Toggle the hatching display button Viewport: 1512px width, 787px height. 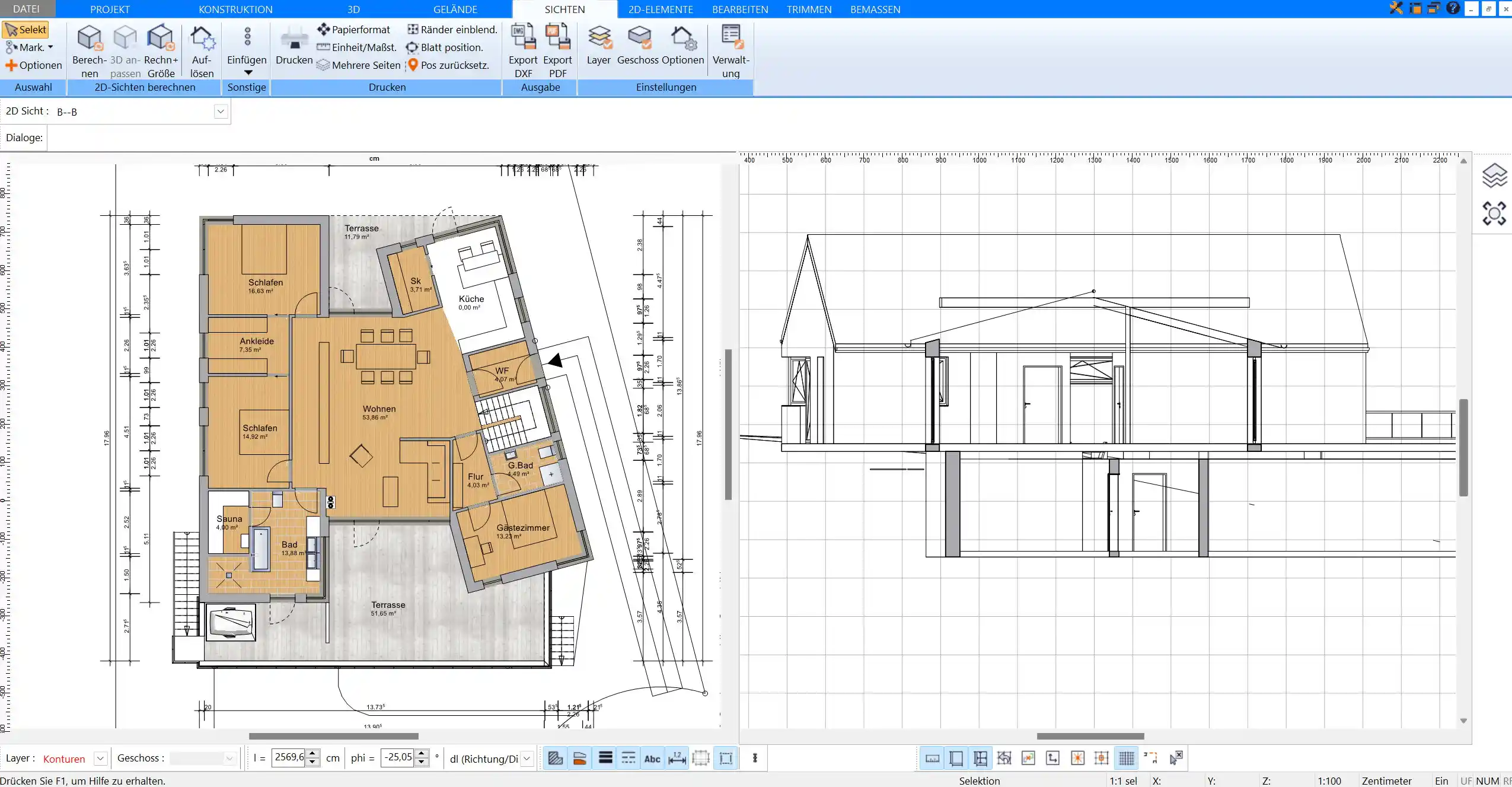pyautogui.click(x=556, y=758)
